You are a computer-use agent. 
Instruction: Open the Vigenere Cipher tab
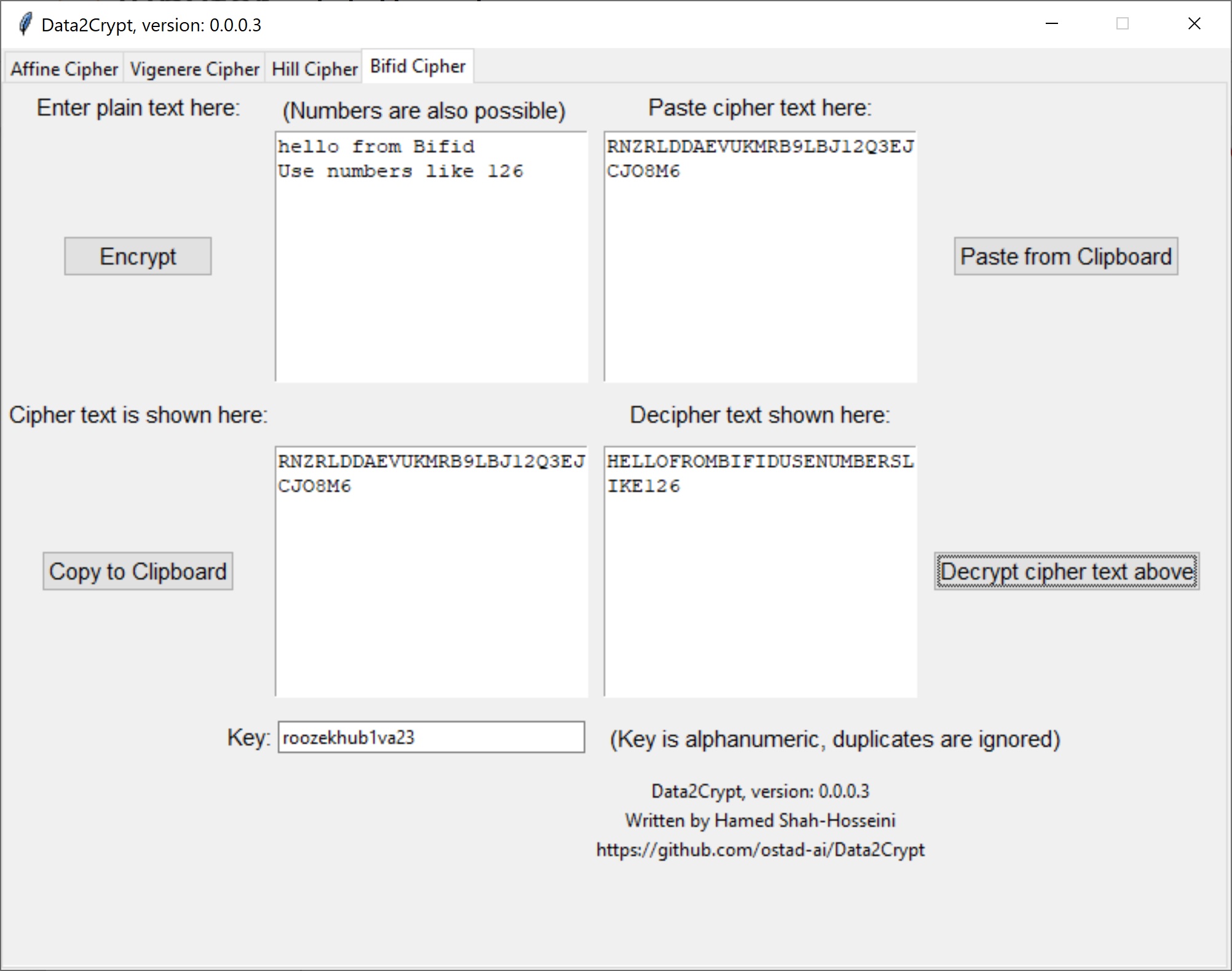pos(194,69)
